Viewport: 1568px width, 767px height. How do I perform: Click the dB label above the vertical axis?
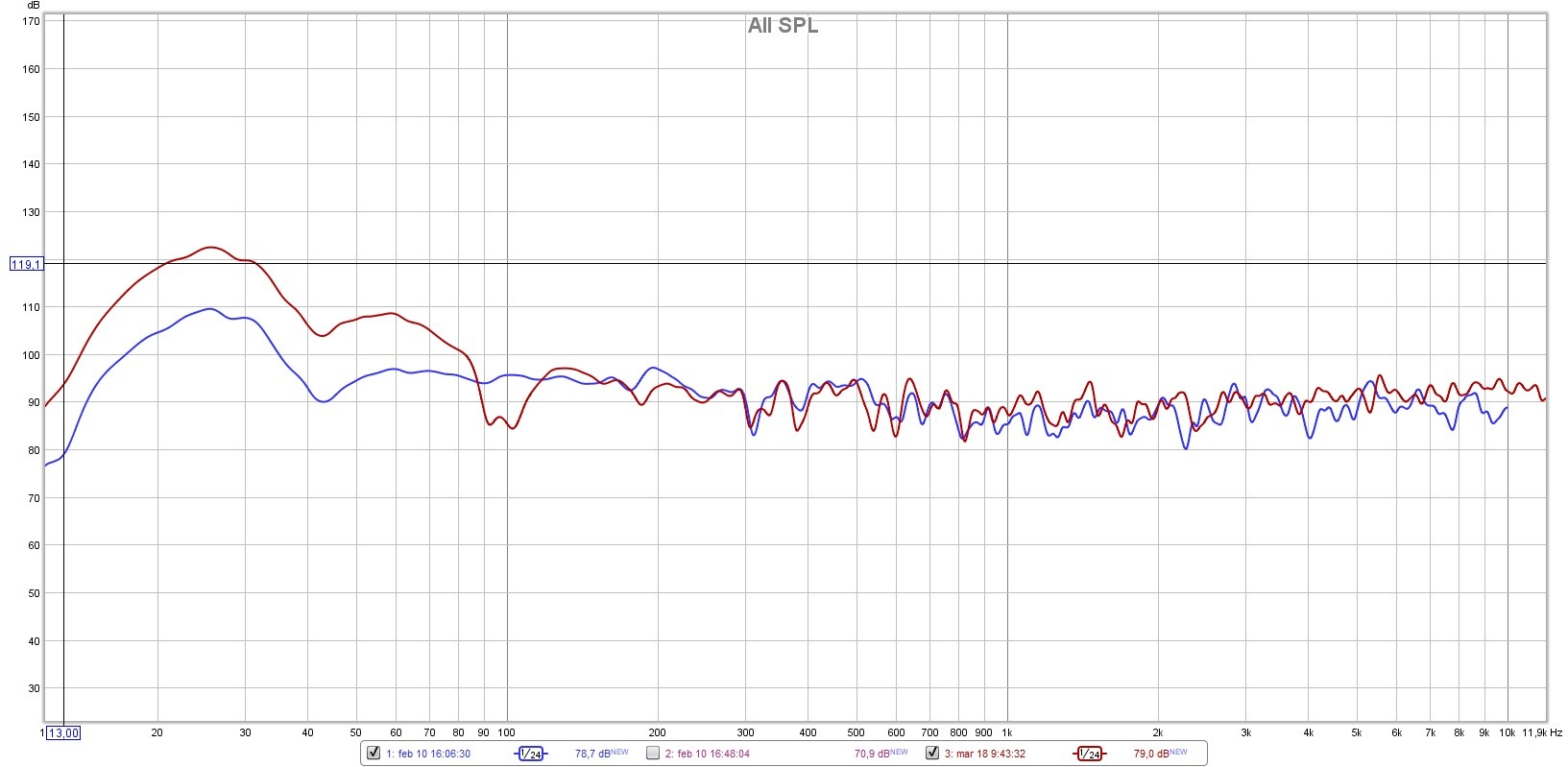click(x=34, y=5)
